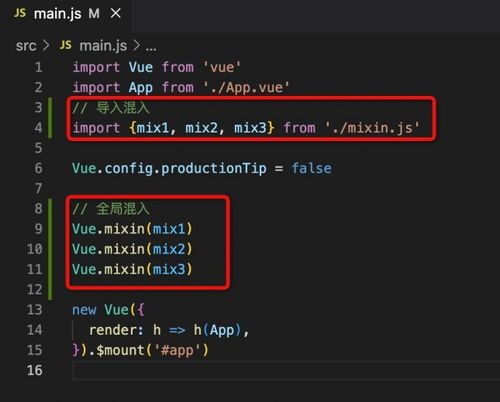
Task: Close the main.js editor tab
Action: click(x=116, y=14)
